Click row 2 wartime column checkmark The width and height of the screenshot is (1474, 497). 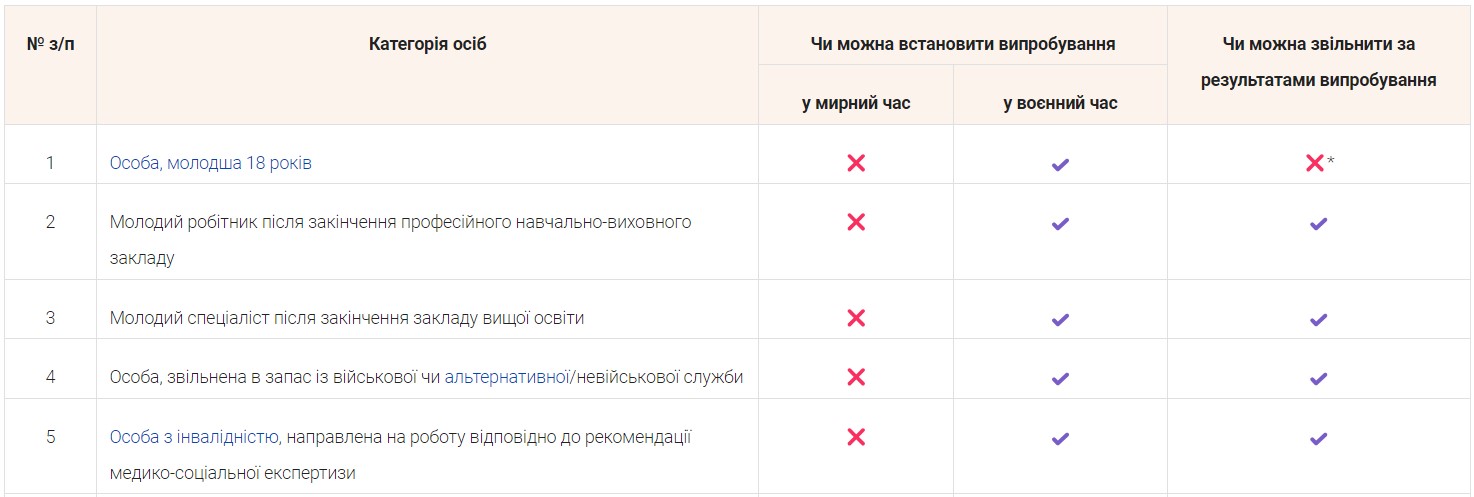[x=1060, y=224]
